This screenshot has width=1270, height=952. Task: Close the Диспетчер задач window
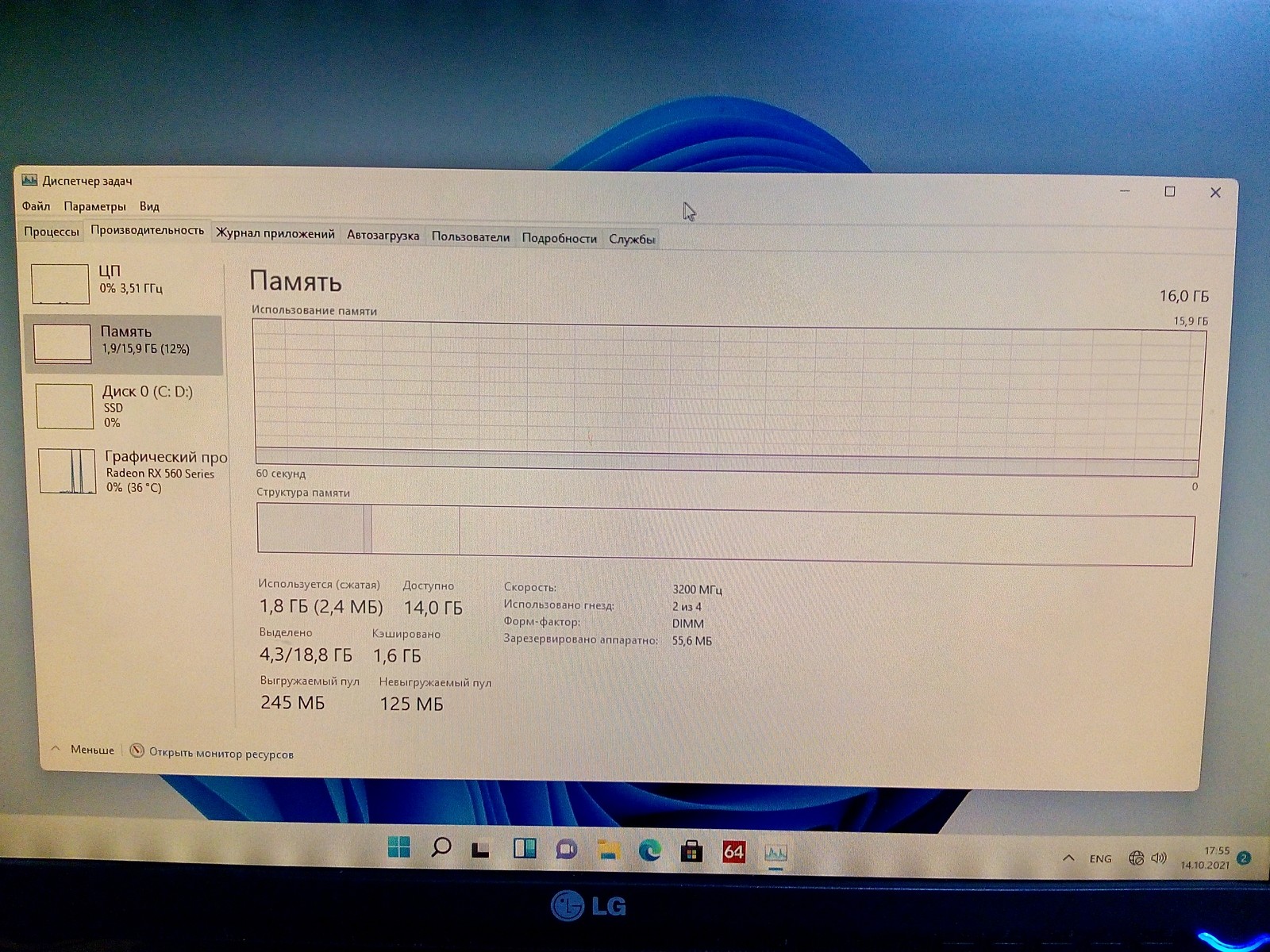tap(1214, 193)
